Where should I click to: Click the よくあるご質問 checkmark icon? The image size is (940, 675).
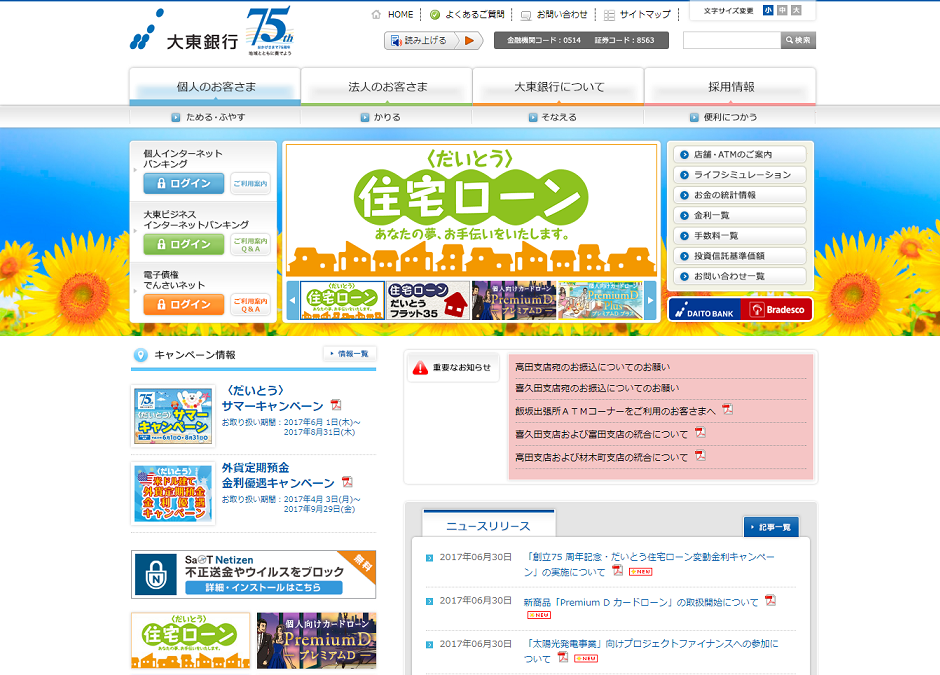click(435, 14)
